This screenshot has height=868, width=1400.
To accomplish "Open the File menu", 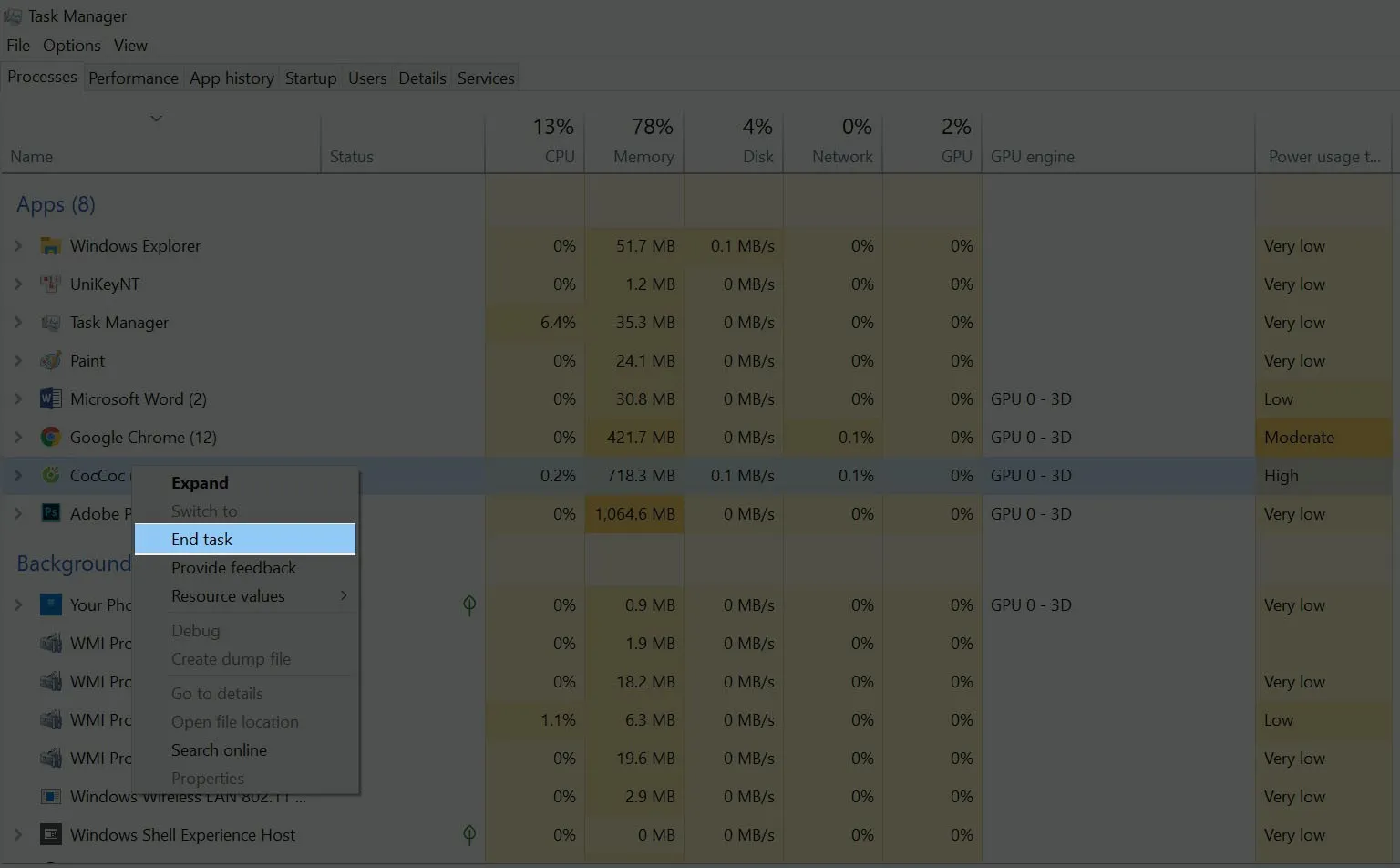I will (x=18, y=46).
